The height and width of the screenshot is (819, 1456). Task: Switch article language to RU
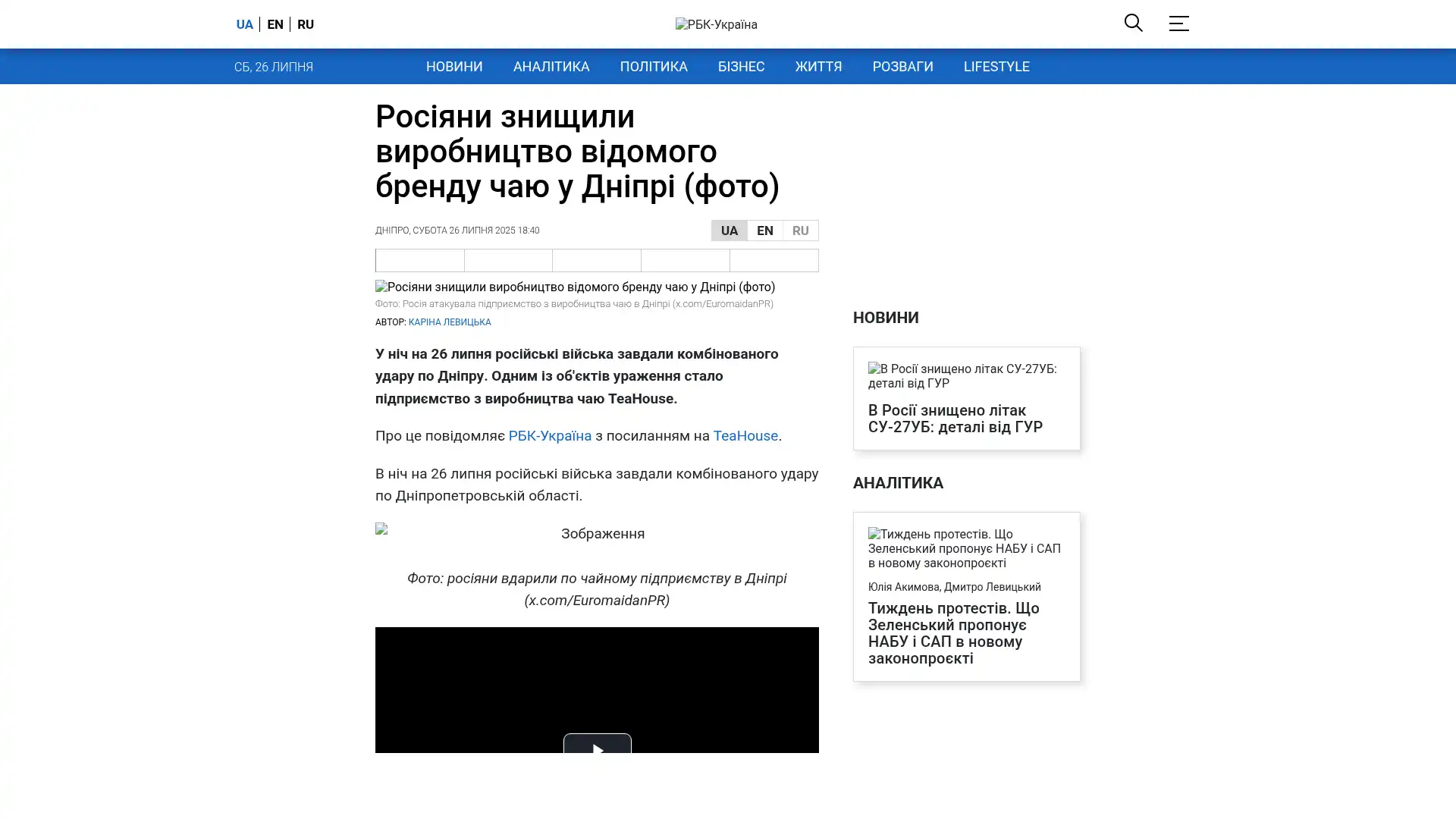(800, 231)
